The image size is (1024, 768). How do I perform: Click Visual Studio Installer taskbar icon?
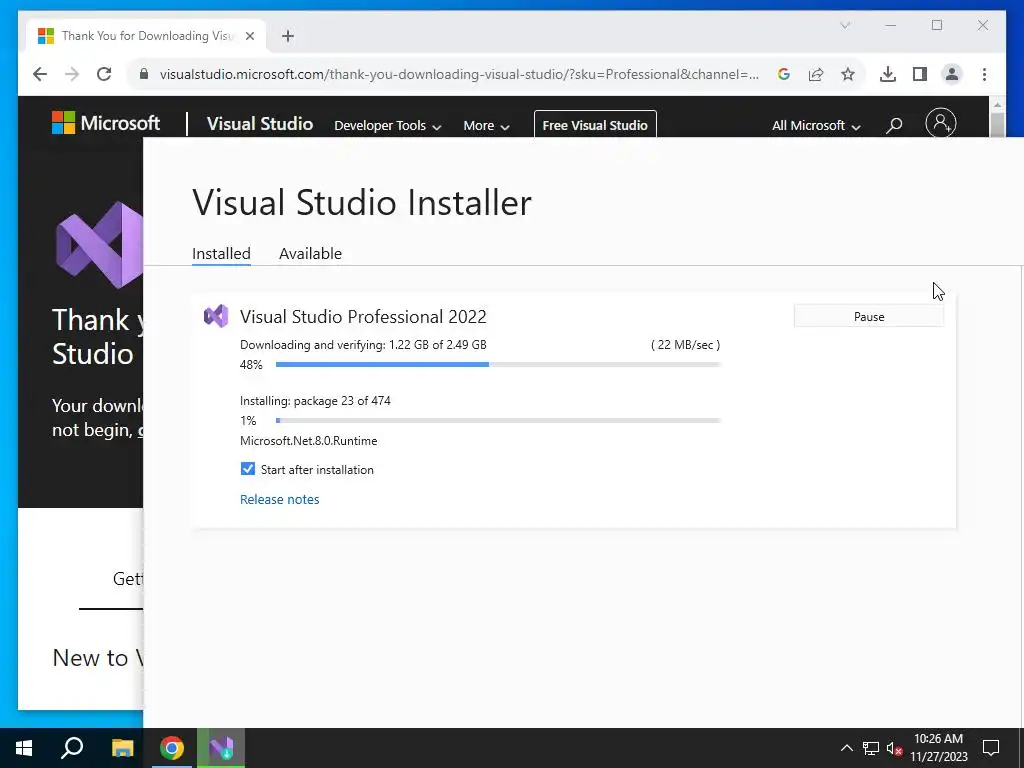[221, 748]
